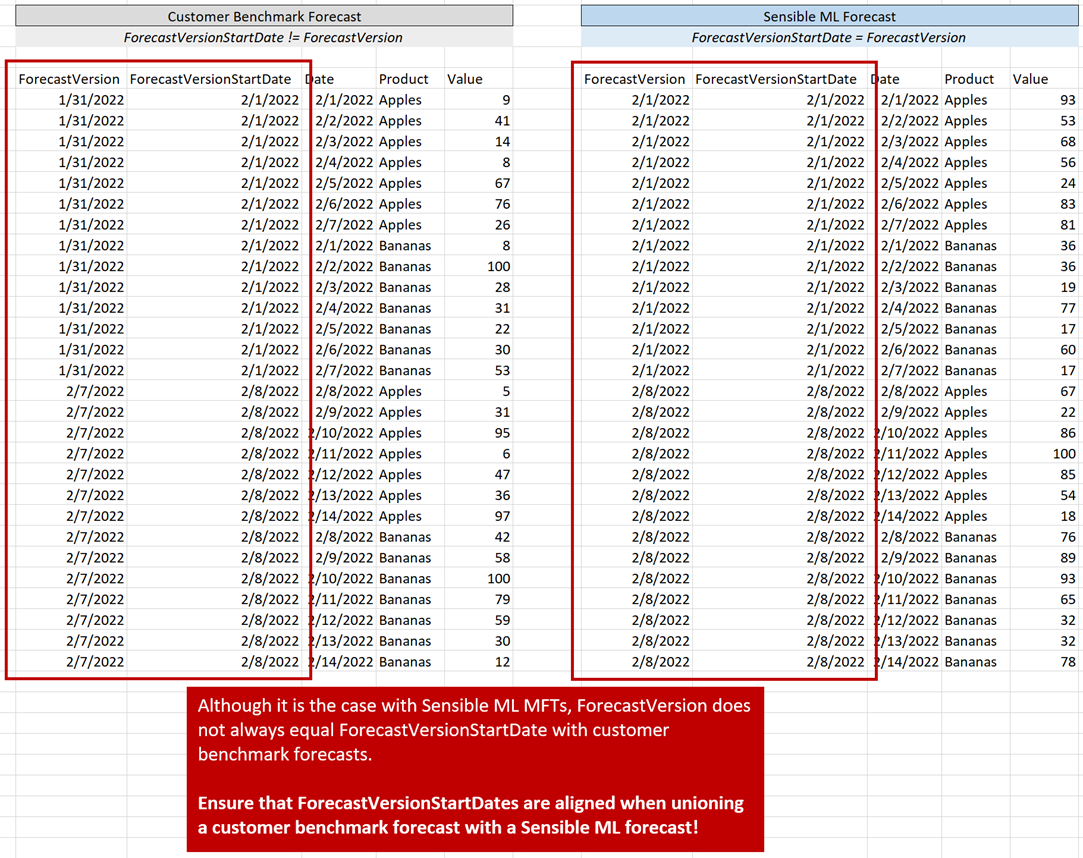Click value 47 in Customer Benchmark table
Viewport: 1083px width, 858px height.
coord(502,475)
